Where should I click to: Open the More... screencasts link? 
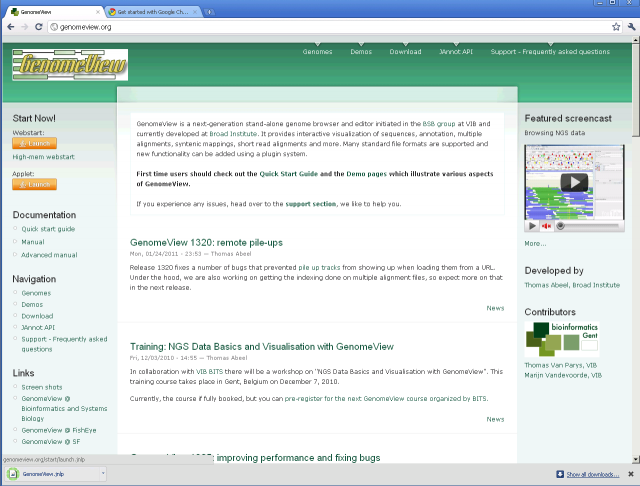click(535, 244)
